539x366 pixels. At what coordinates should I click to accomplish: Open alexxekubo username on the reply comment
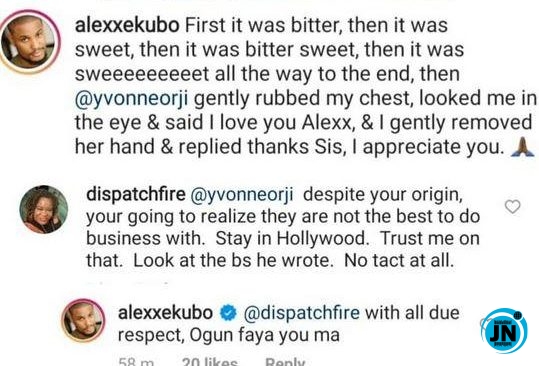[x=165, y=313]
